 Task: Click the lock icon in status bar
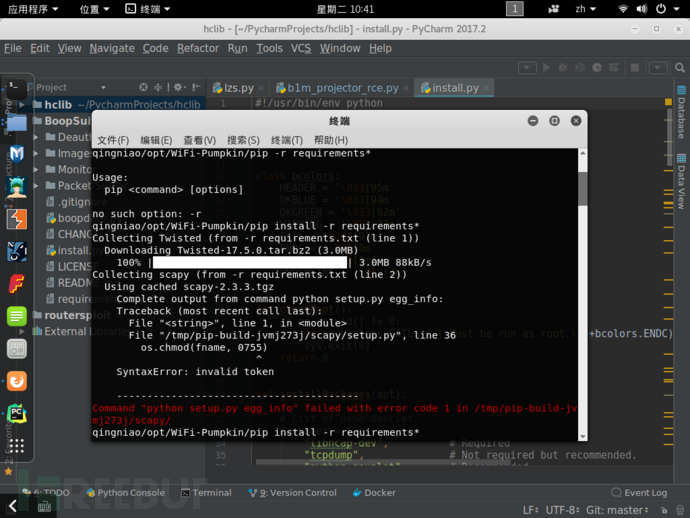664,511
